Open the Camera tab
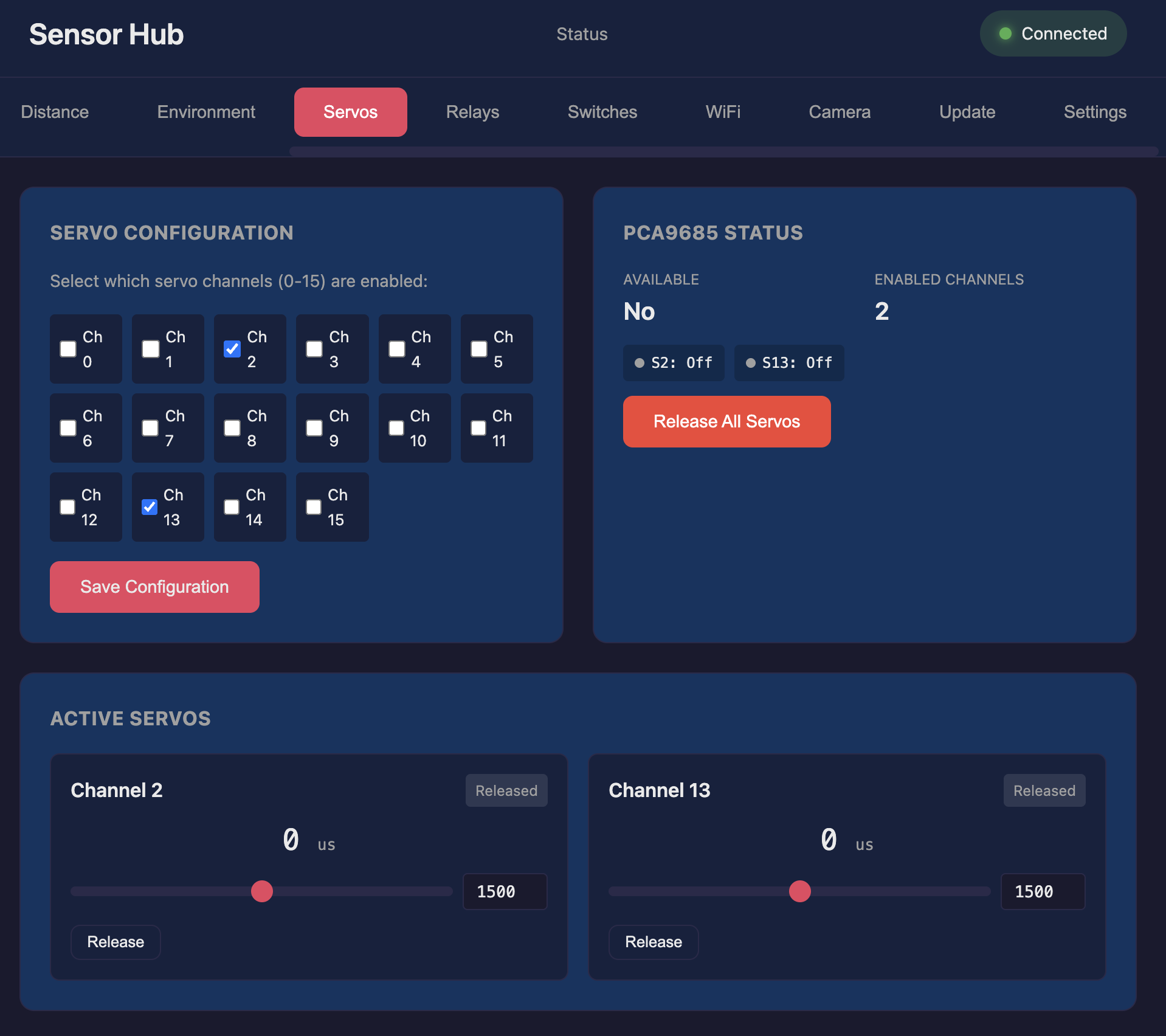Screen dimensions: 1166x1036 tap(839, 112)
